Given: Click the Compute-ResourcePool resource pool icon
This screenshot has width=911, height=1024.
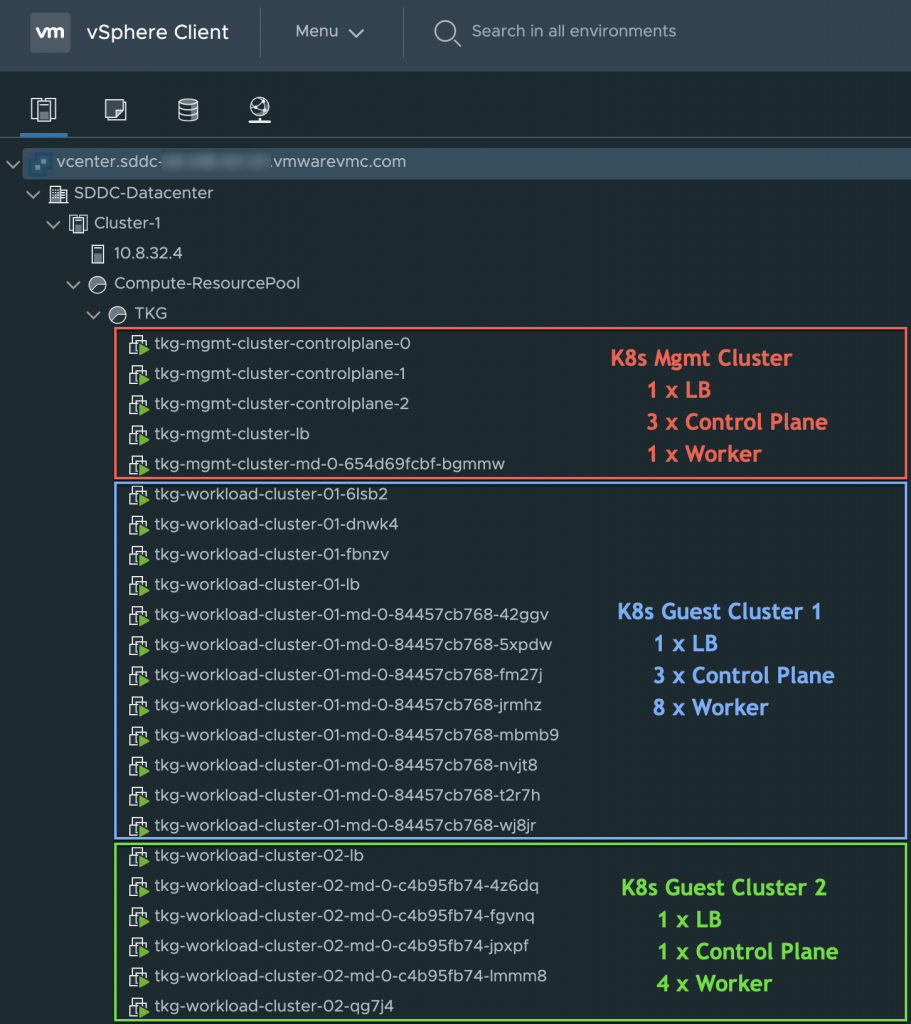Looking at the screenshot, I should pyautogui.click(x=98, y=284).
